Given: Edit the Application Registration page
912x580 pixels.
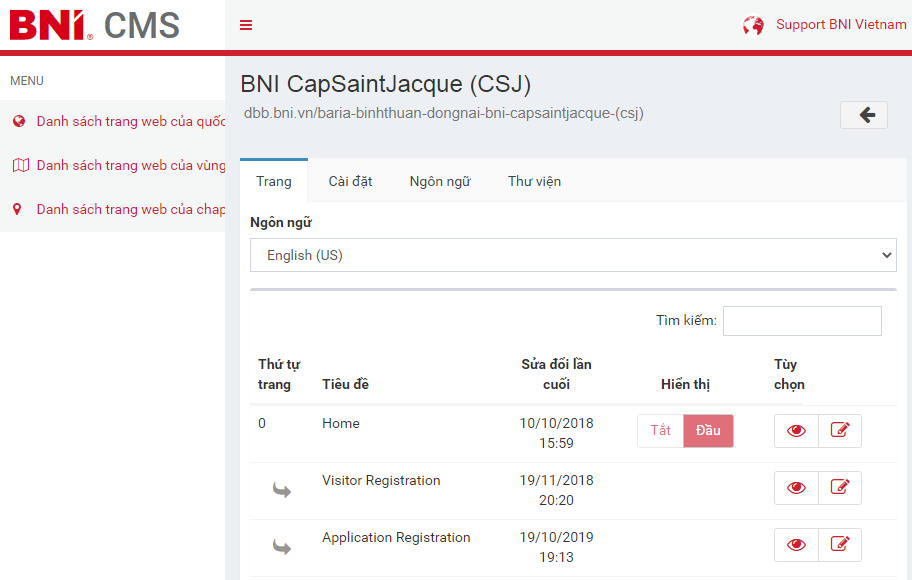Looking at the screenshot, I should [x=840, y=544].
